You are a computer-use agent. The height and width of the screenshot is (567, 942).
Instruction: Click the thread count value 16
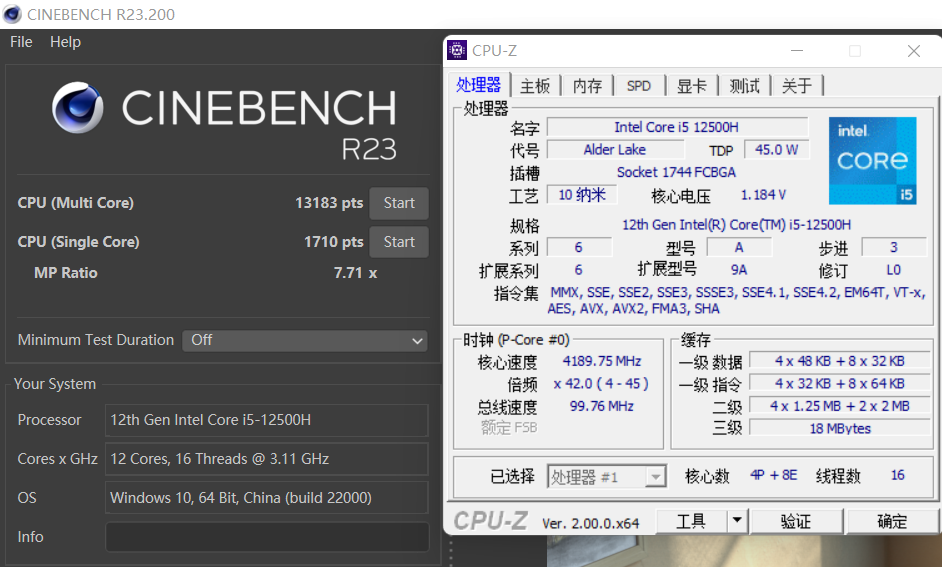pos(898,476)
